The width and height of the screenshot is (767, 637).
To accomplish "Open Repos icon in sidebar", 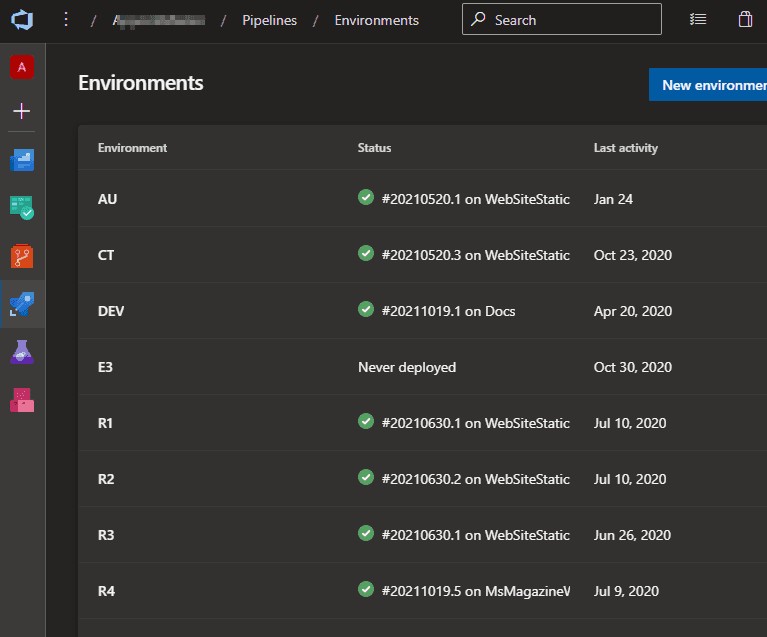I will click(x=22, y=256).
